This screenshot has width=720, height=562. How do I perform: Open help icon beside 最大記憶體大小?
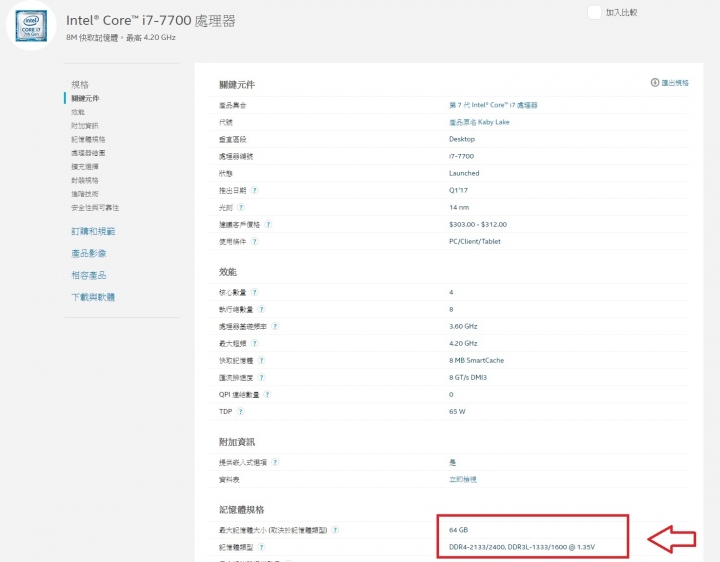click(335, 530)
